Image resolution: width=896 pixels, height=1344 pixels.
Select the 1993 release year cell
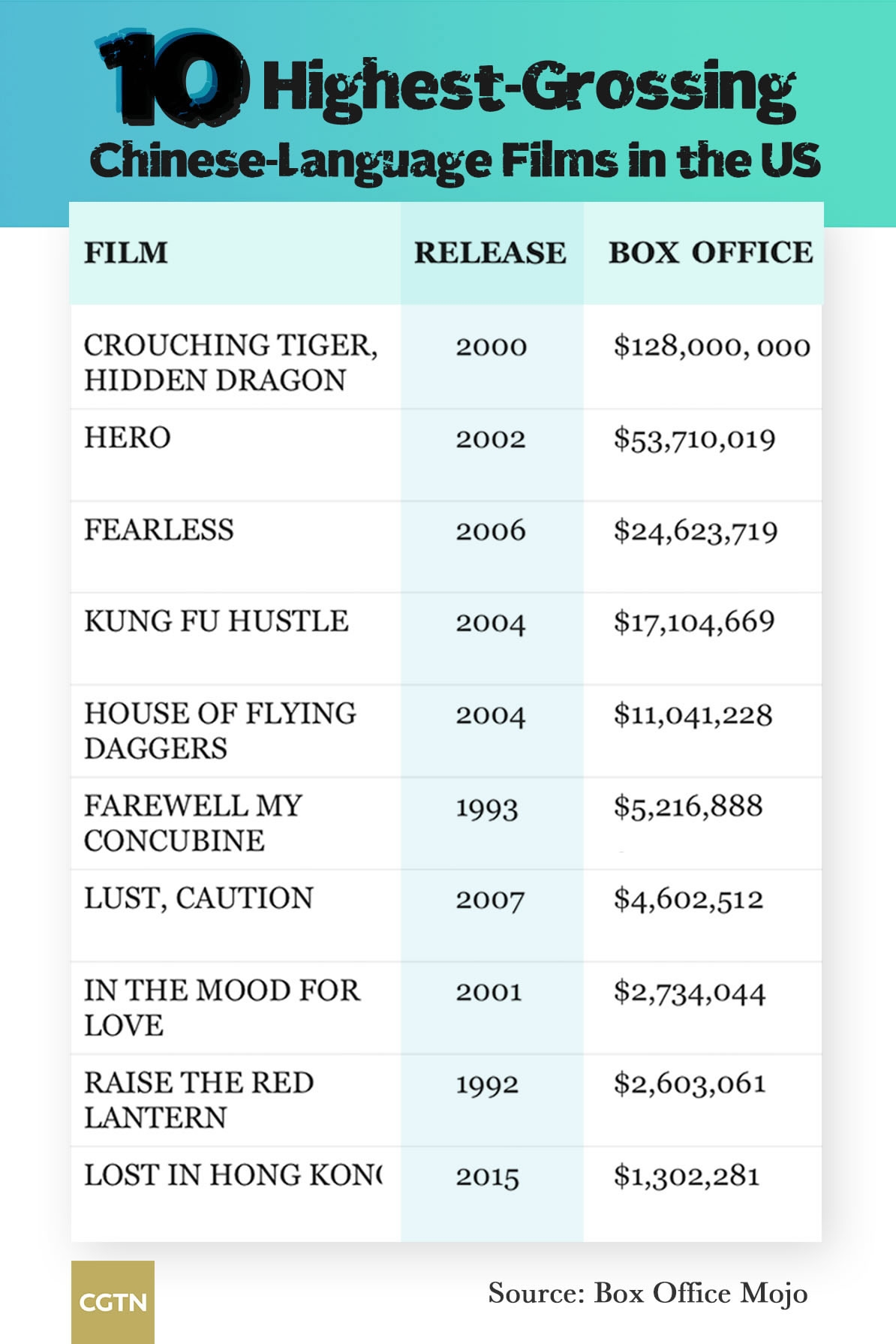(487, 809)
